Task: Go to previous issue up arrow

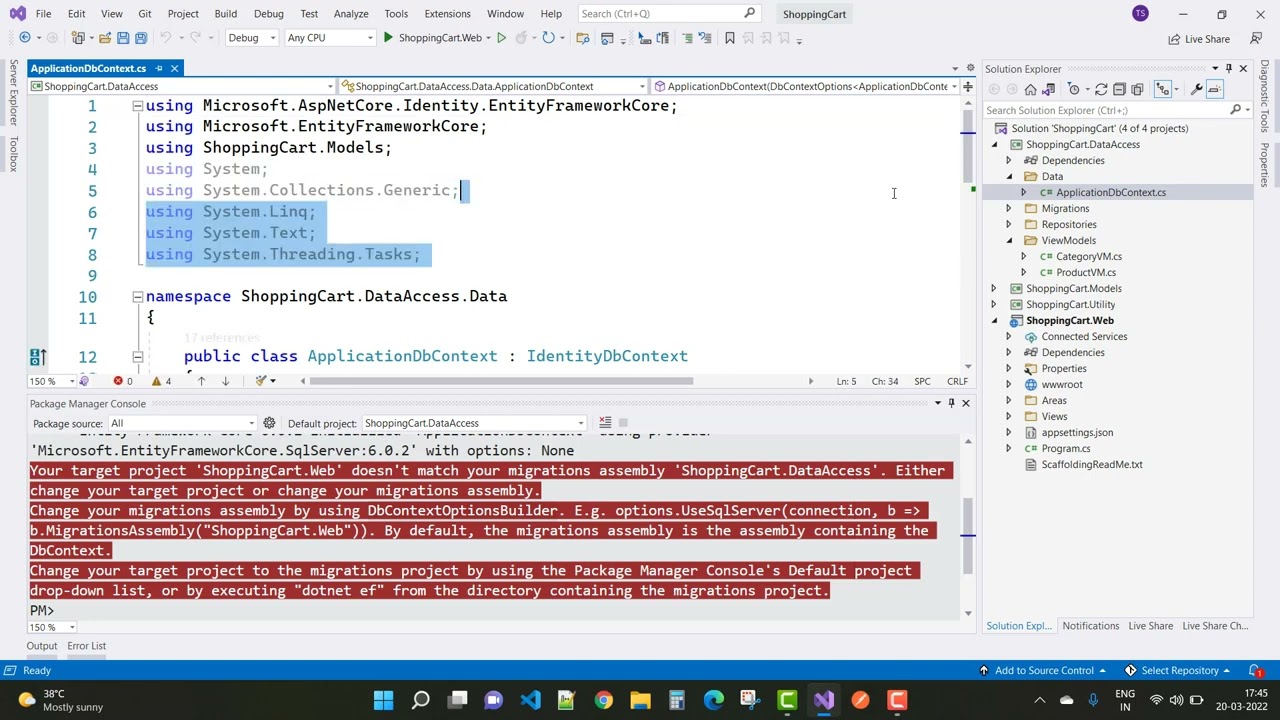Action: pos(201,381)
